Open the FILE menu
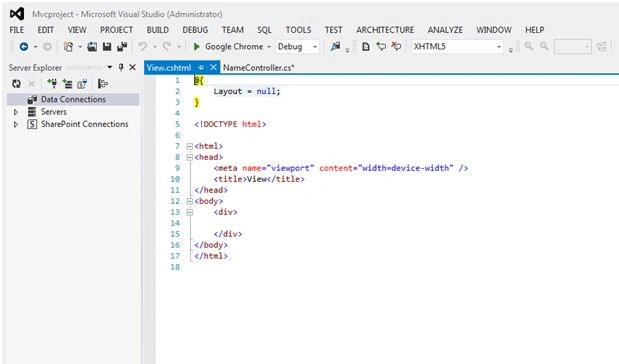This screenshot has height=364, width=619. 17,30
